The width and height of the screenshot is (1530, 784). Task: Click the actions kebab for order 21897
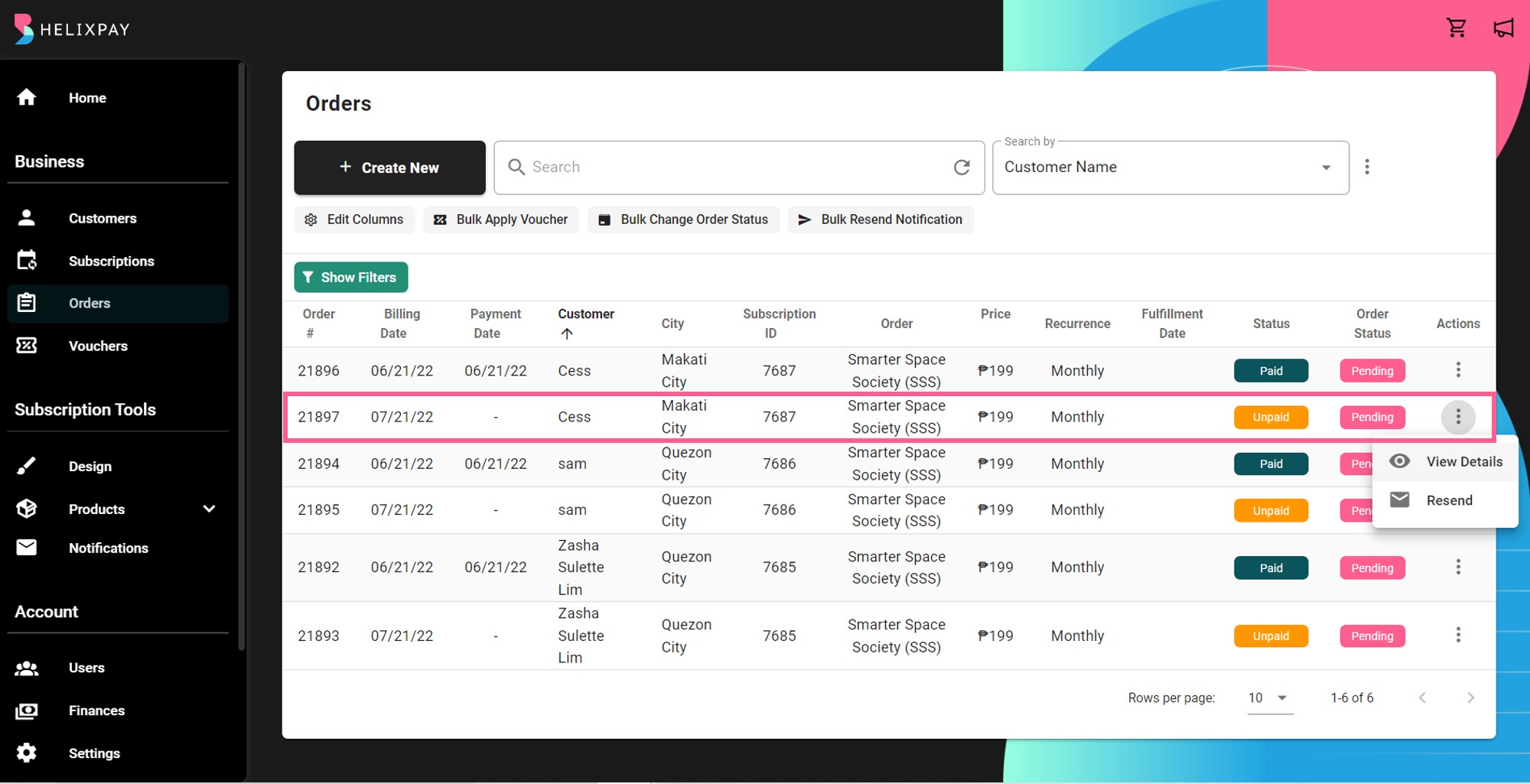1458,417
